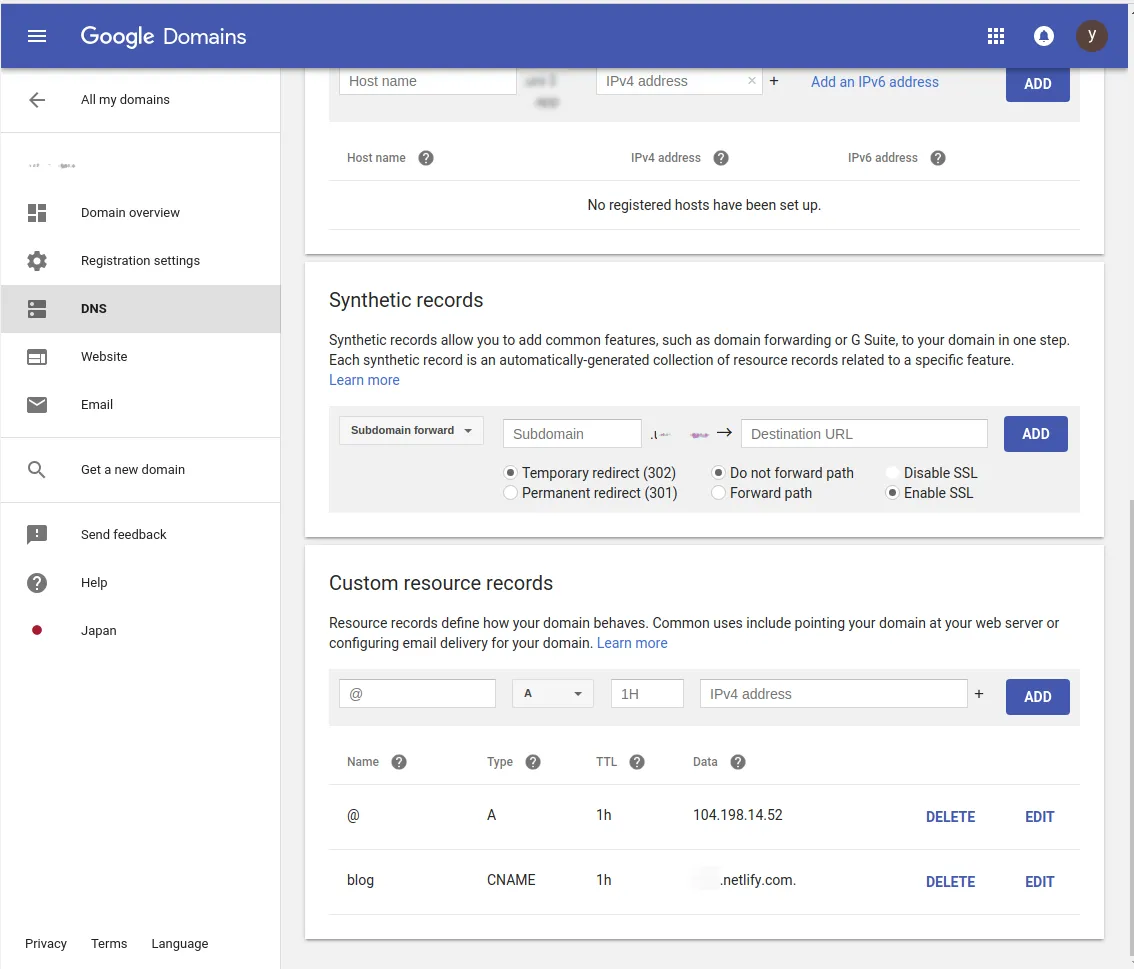Open help tooltip next to Name column
Screen dimensions: 1134x969
399,762
